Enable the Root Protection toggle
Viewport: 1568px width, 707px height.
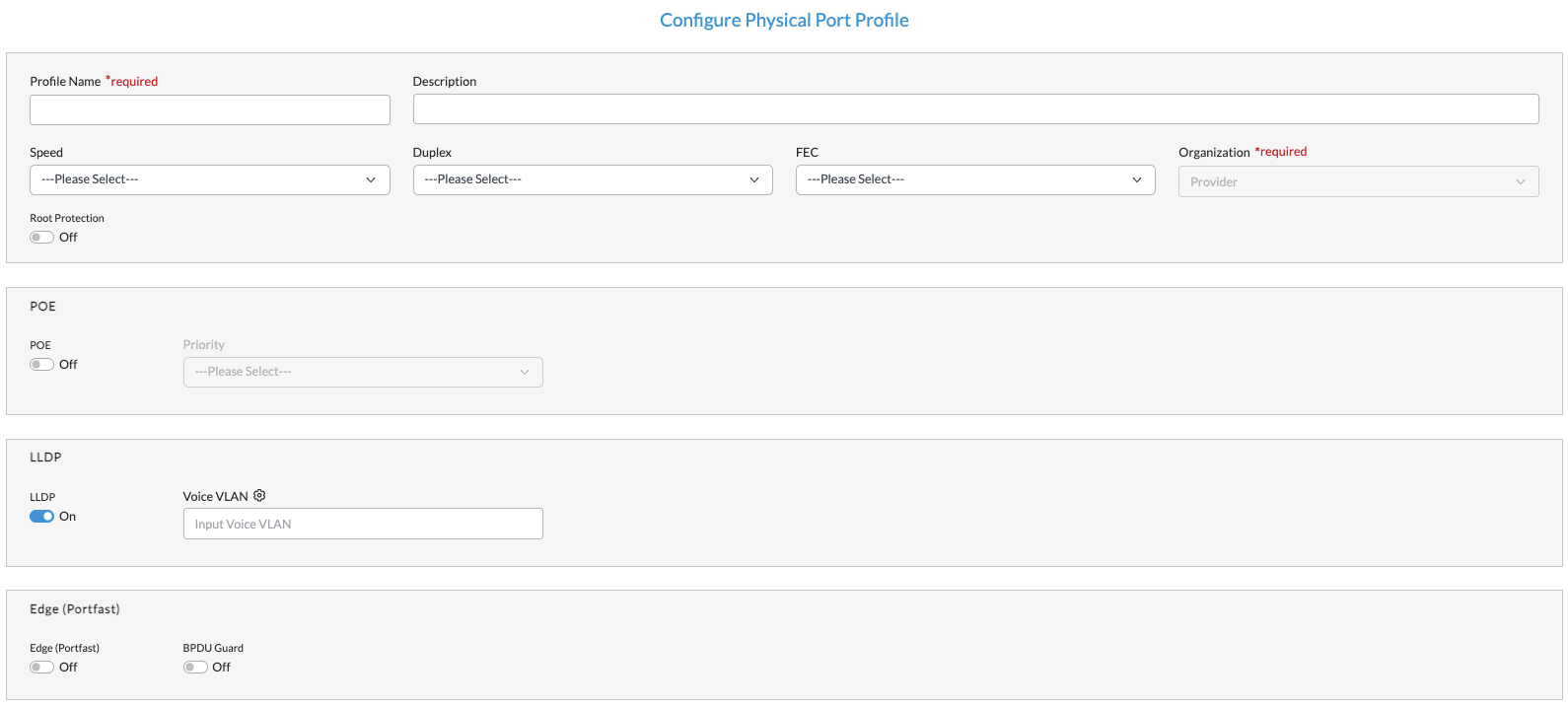coord(41,238)
